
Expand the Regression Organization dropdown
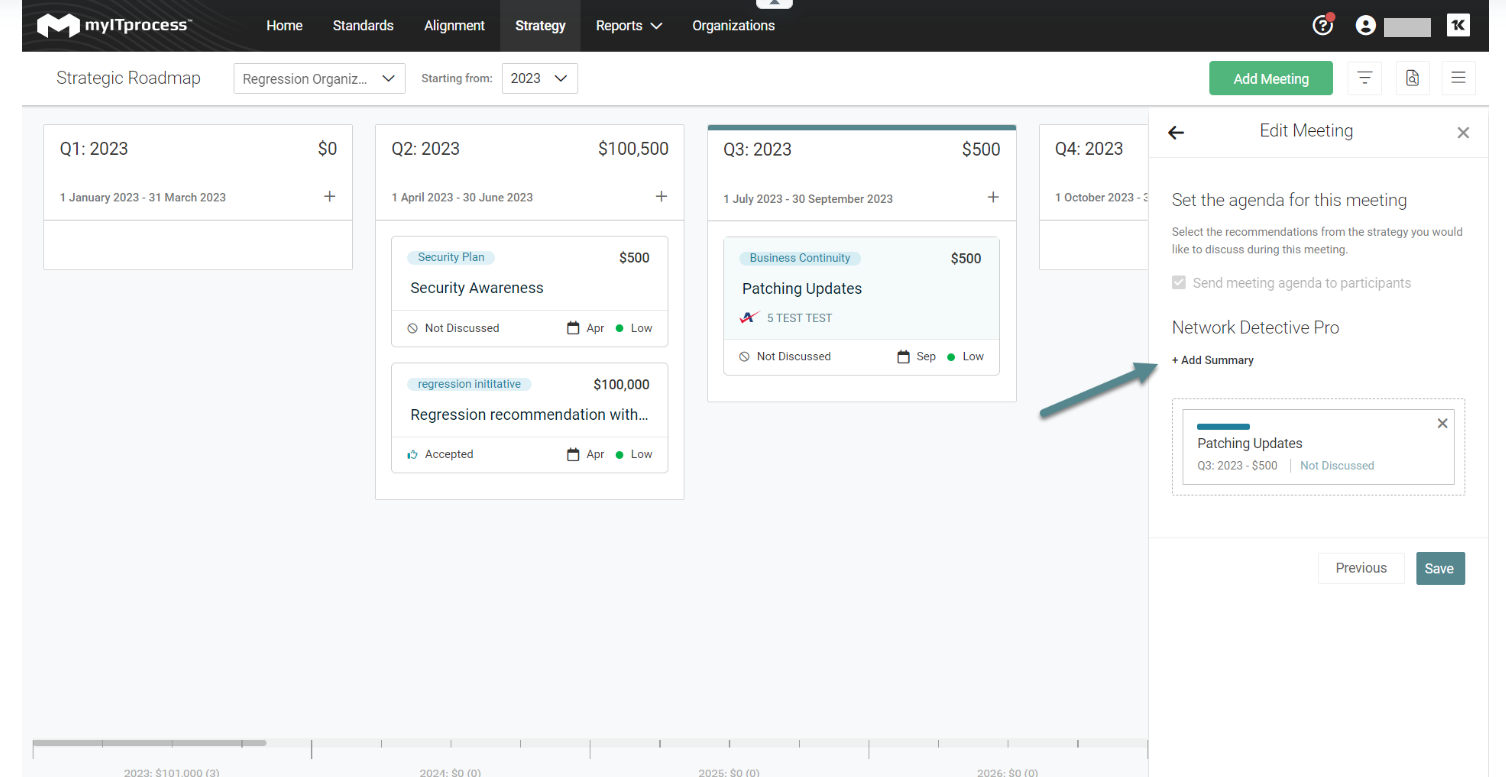(319, 79)
